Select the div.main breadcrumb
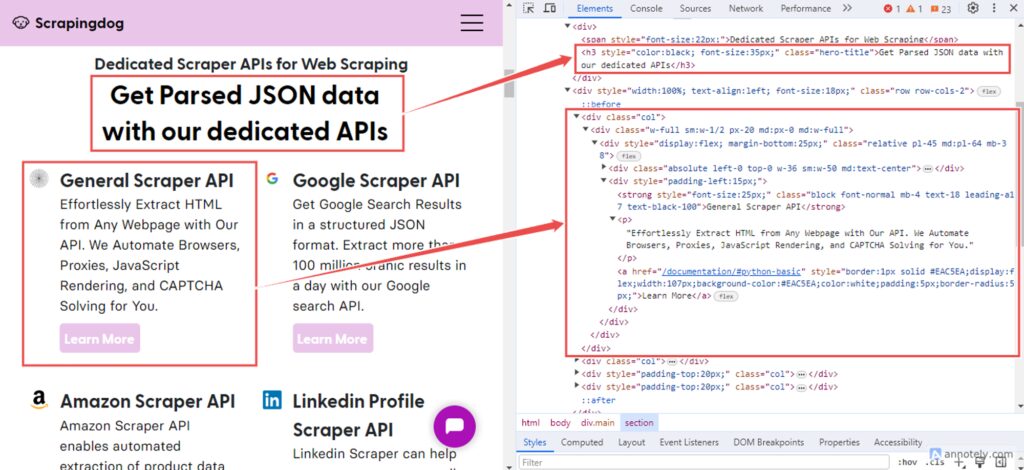 click(598, 423)
